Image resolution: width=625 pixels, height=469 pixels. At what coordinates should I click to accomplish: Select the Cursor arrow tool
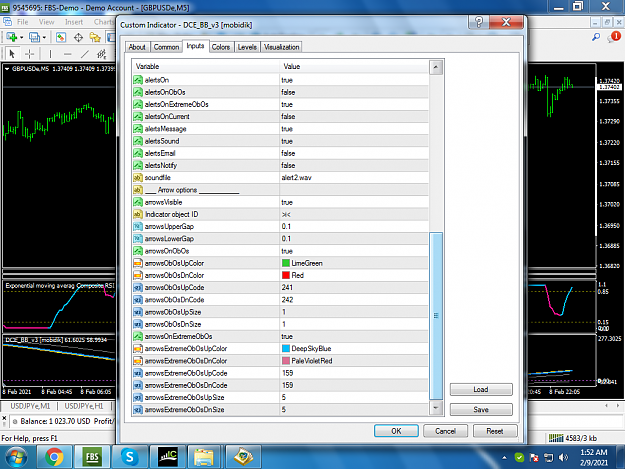tap(12, 54)
